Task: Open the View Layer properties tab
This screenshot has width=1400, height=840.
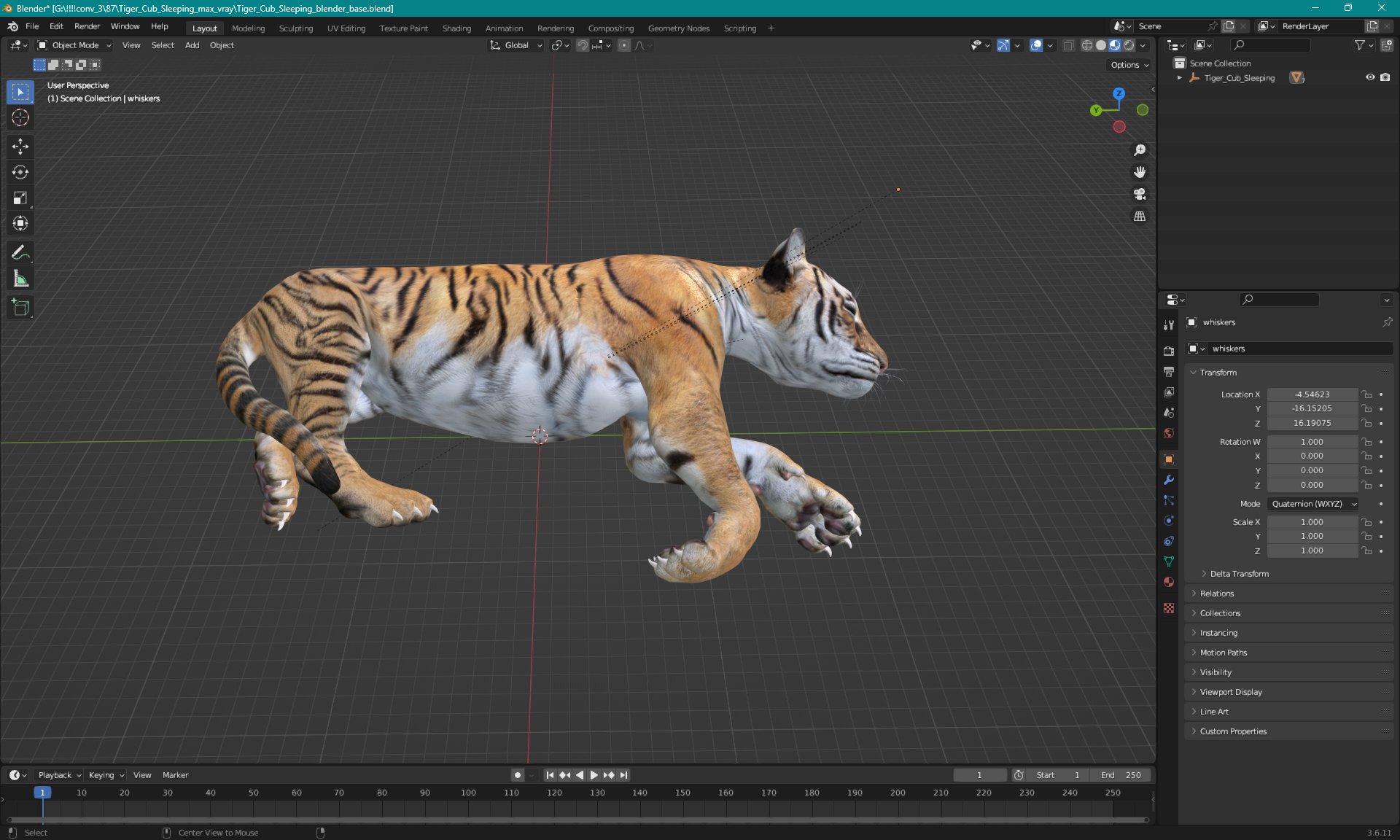Action: [1169, 392]
